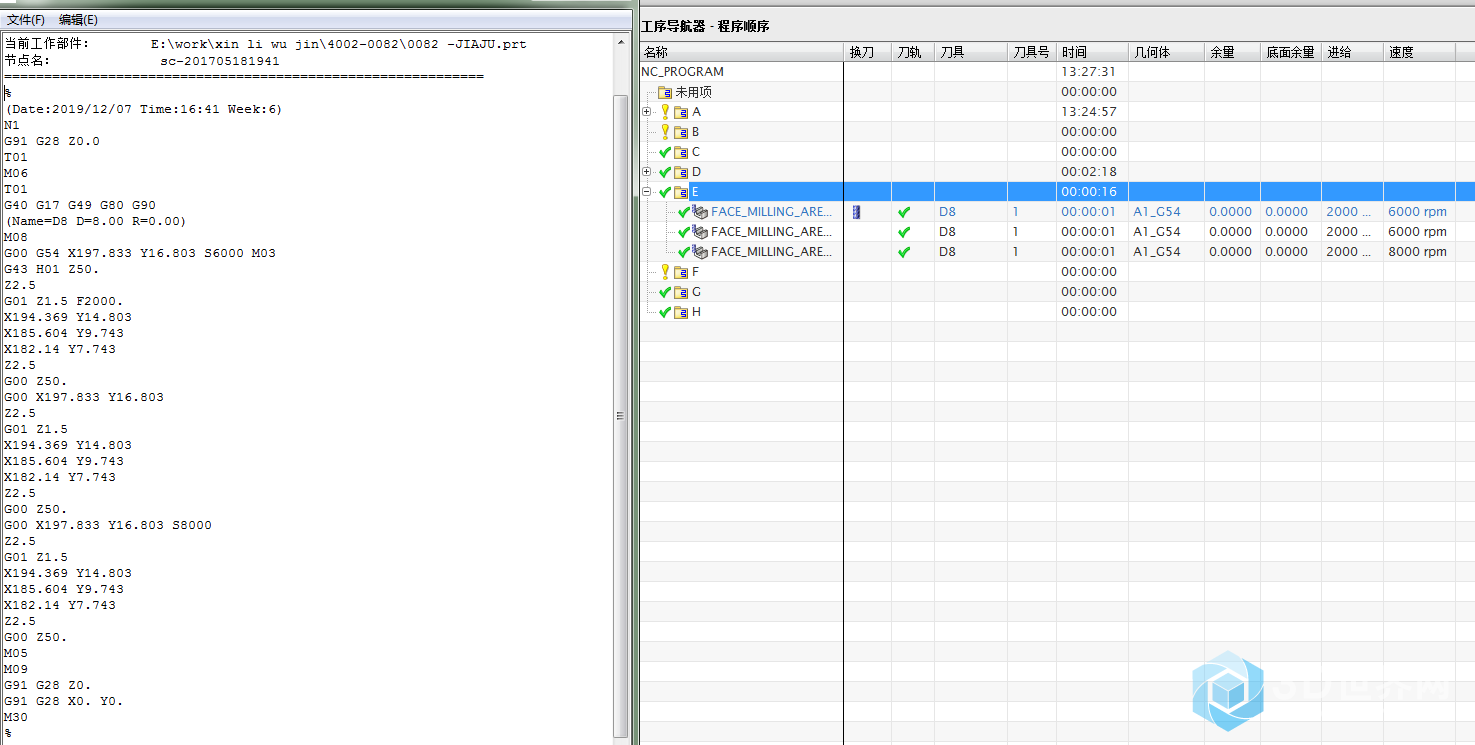
Task: Click the 换刀 column header
Action: click(867, 52)
